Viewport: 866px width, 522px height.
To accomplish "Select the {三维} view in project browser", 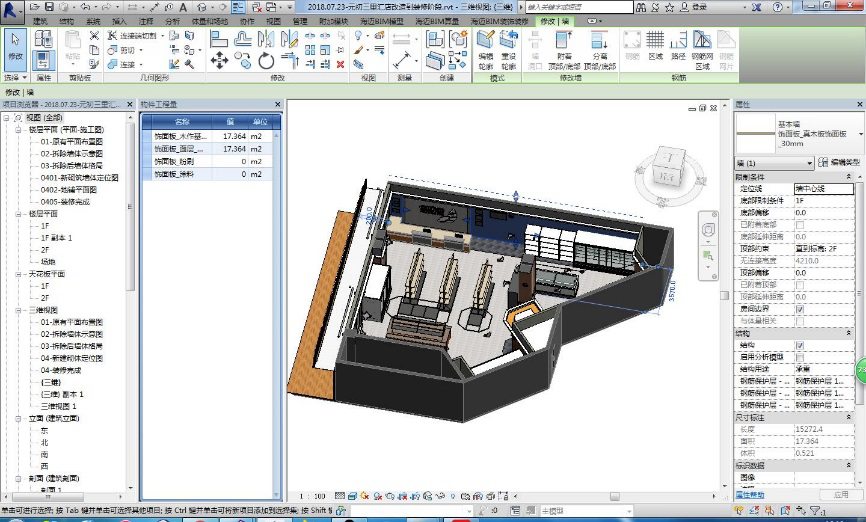I will [x=51, y=382].
